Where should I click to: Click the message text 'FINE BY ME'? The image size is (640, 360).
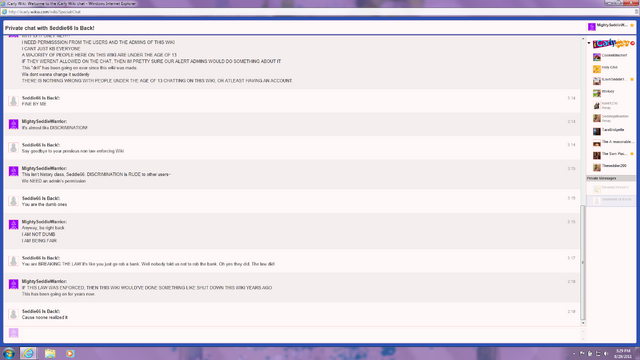[x=34, y=104]
